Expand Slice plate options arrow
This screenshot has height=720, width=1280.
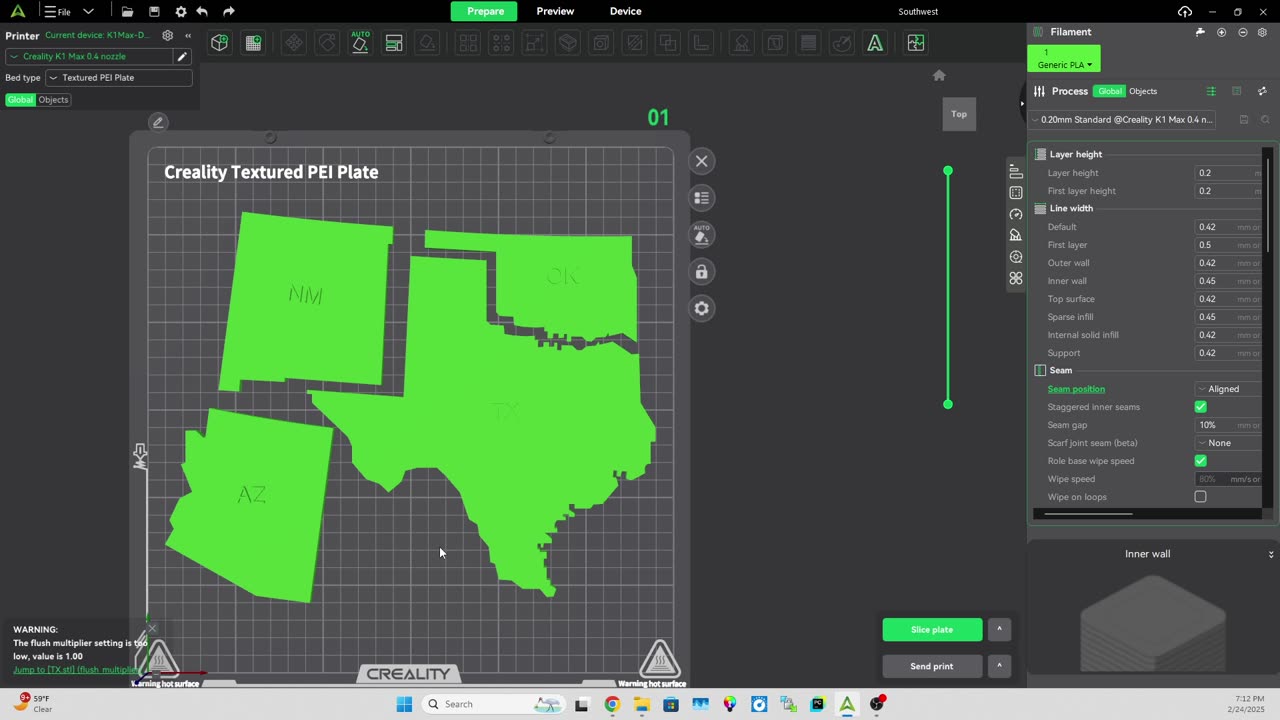coord(999,630)
